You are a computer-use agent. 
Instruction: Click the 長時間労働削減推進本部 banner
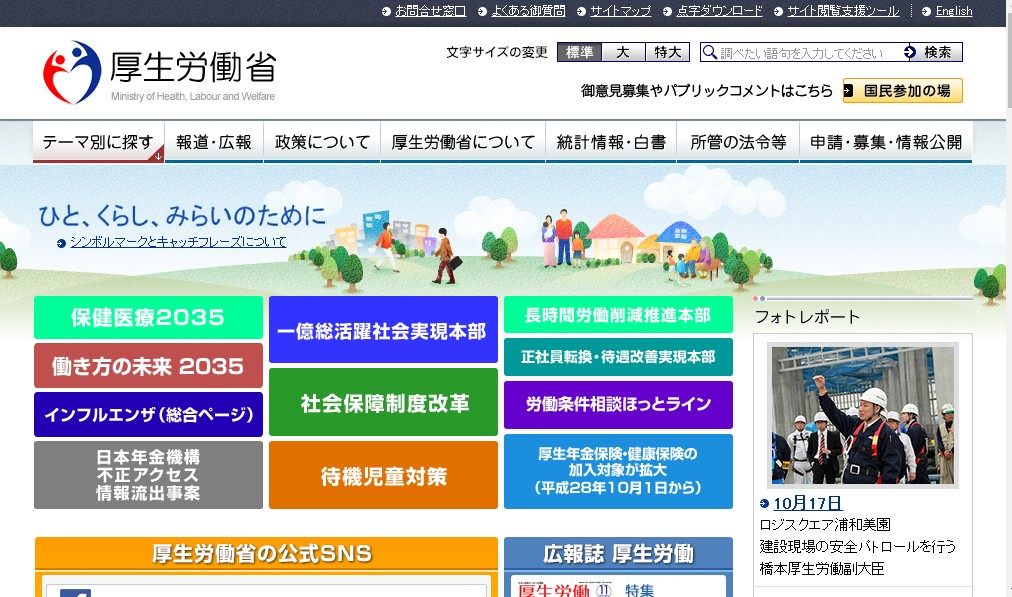(x=618, y=314)
